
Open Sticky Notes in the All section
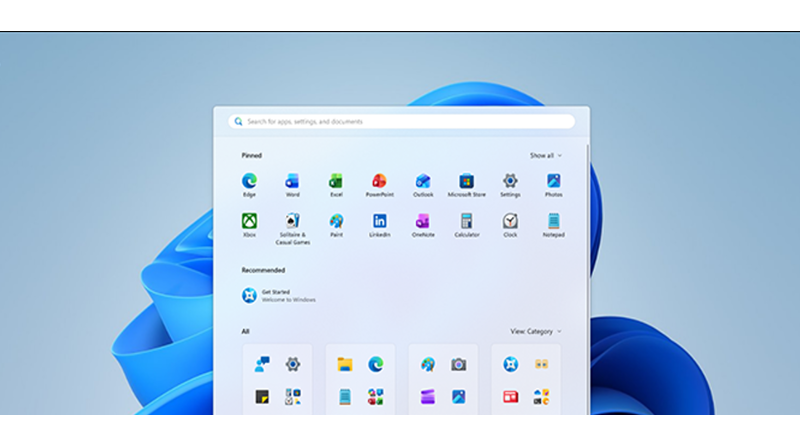(262, 397)
